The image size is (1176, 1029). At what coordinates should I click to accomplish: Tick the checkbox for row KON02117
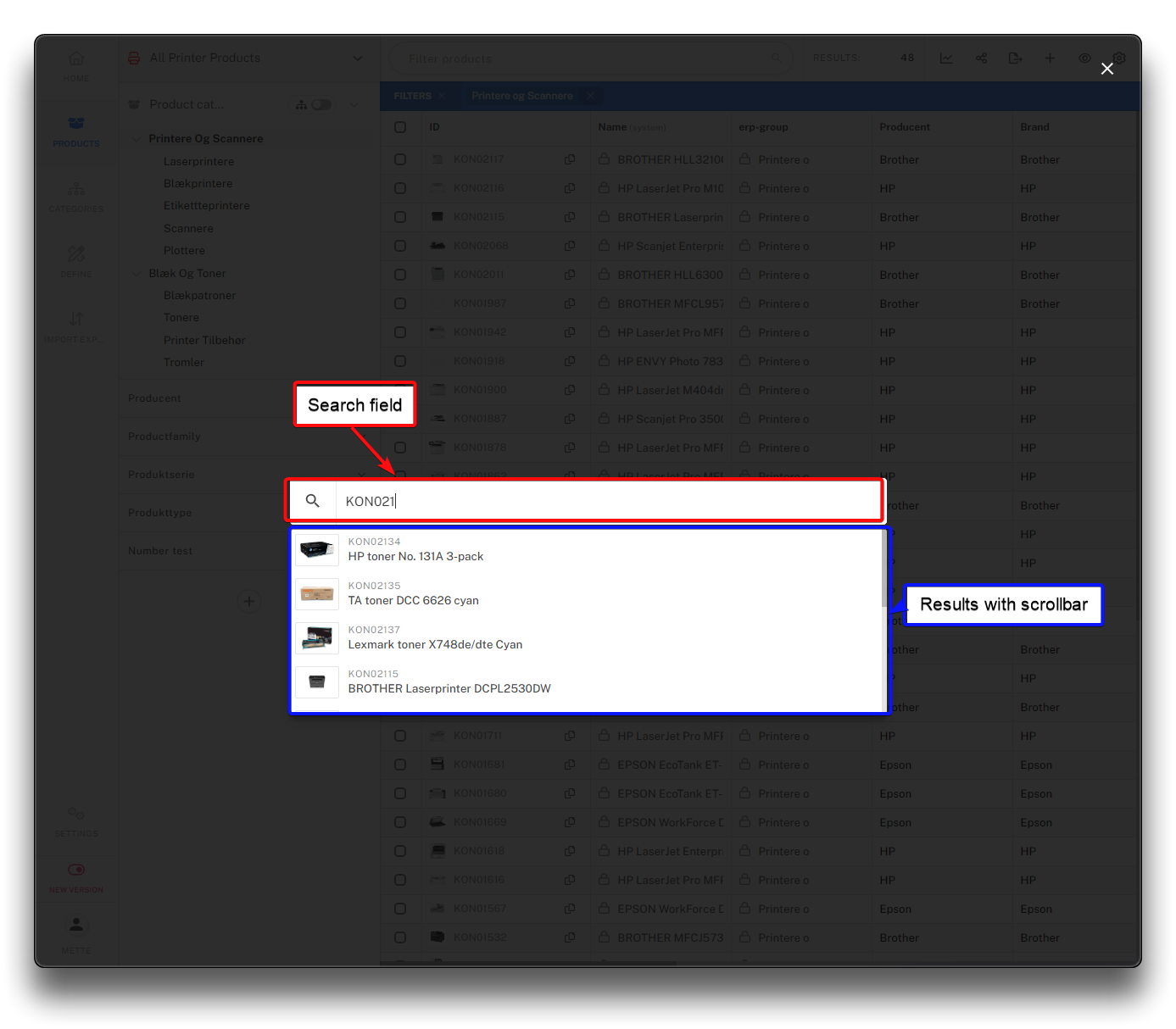point(400,159)
